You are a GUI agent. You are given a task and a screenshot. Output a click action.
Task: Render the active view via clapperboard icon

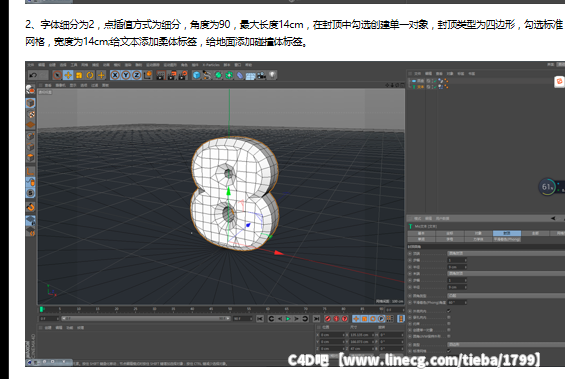coord(160,75)
